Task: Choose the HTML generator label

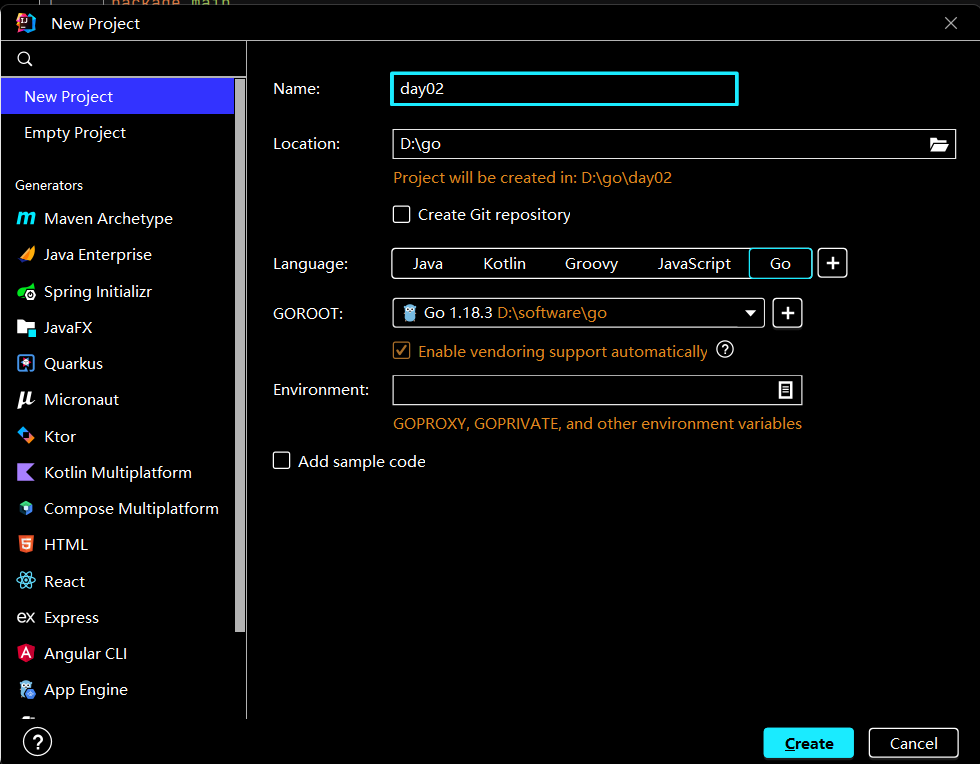Action: coord(66,545)
